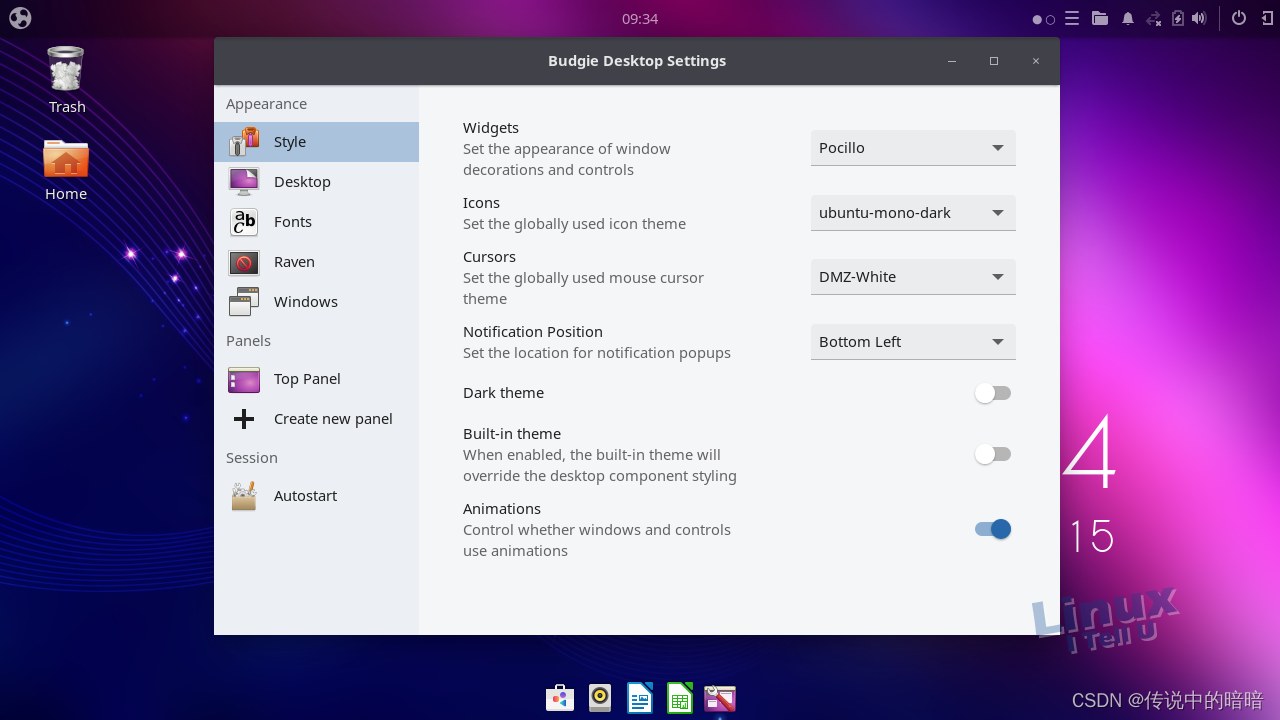Screen dimensions: 1280x720
Task: Launch LibreOffice Writer from the dock
Action: 640,698
